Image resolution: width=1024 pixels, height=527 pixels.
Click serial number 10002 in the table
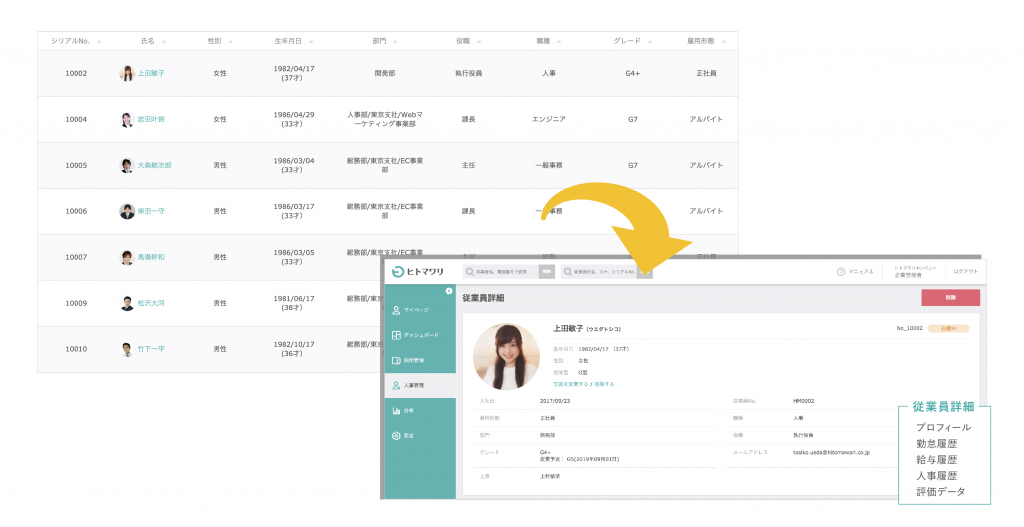[76, 74]
